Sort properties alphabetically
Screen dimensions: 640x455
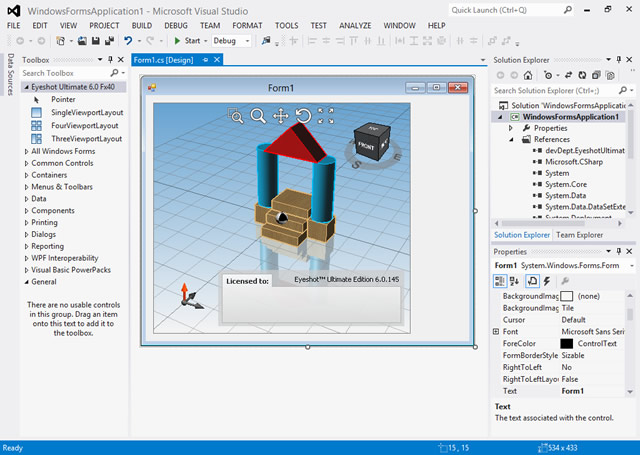click(514, 281)
